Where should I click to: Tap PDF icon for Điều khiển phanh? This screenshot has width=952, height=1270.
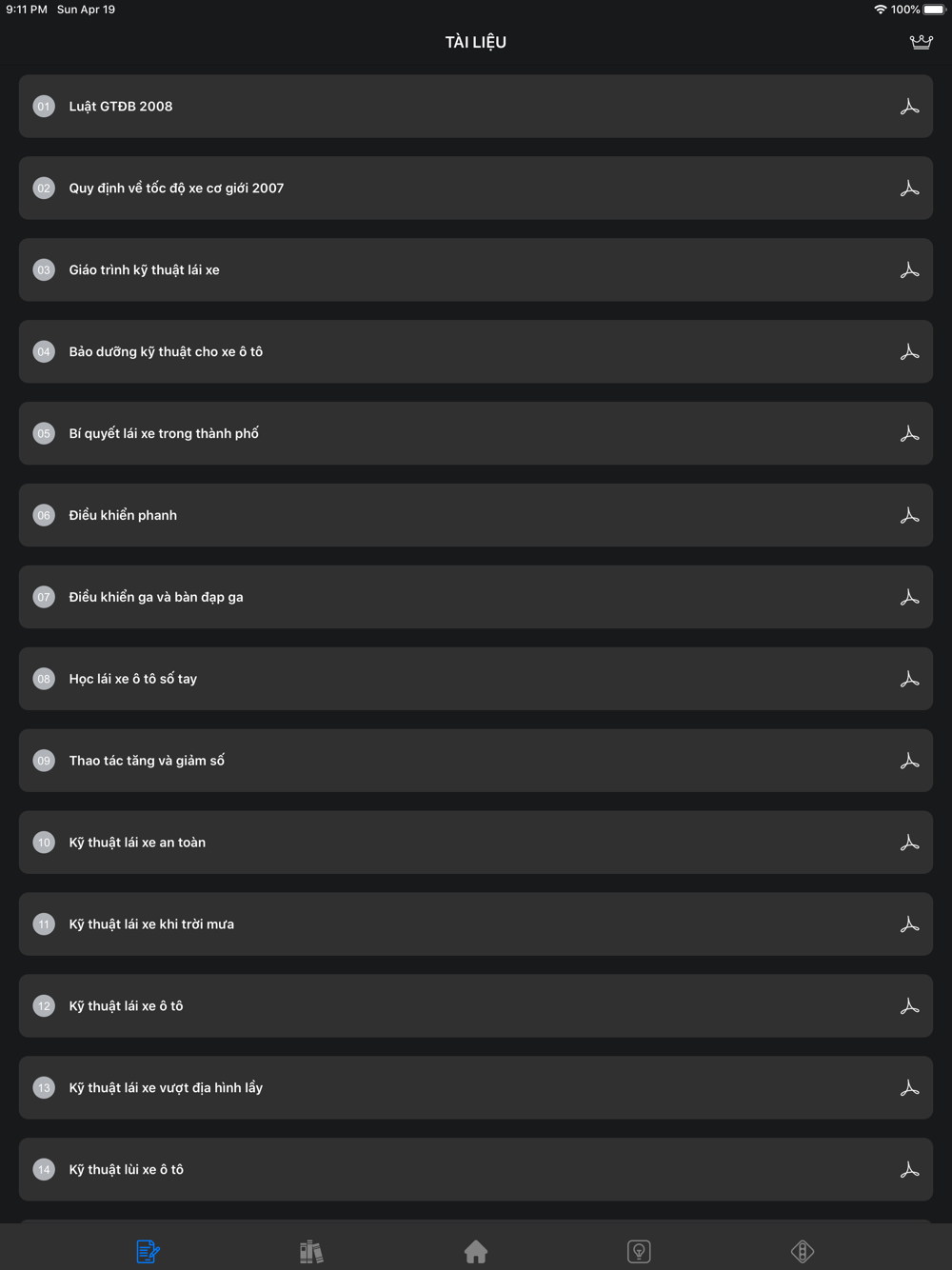[909, 515]
